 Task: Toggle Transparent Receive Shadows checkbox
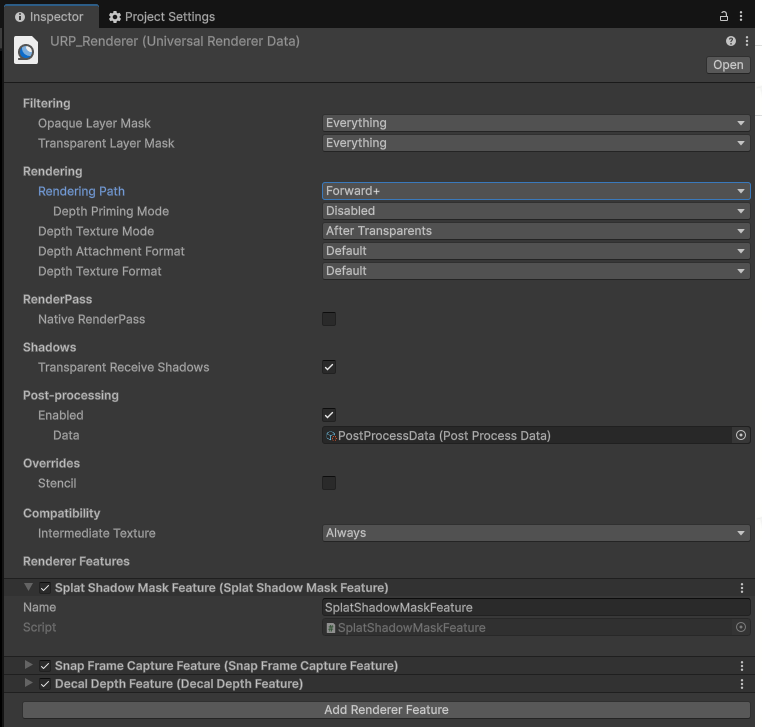pyautogui.click(x=329, y=367)
